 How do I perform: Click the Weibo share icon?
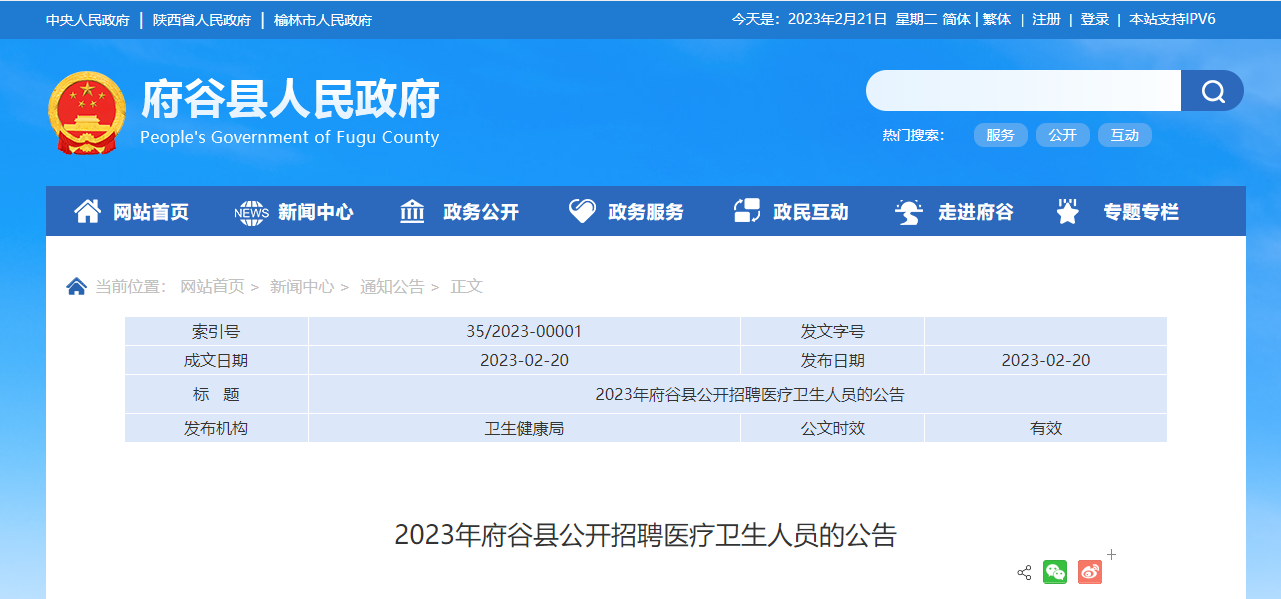(x=1090, y=572)
